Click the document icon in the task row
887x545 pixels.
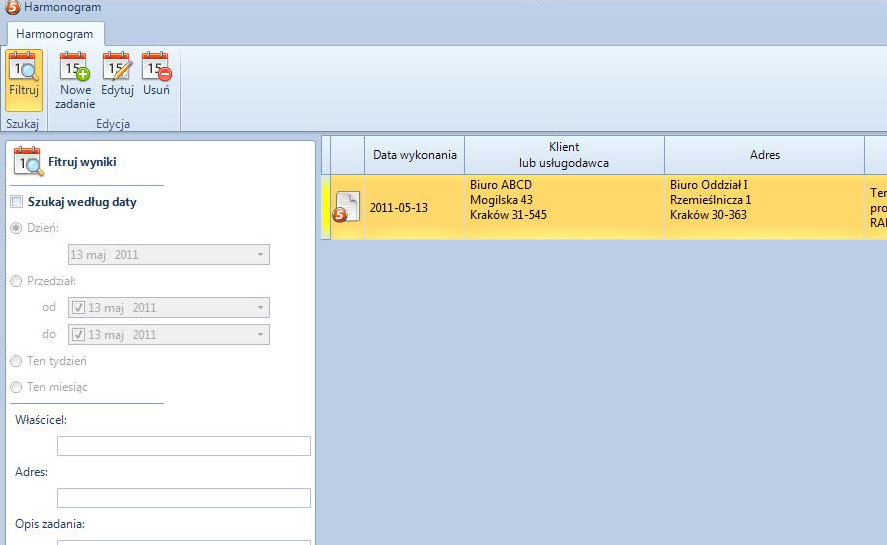coord(346,207)
